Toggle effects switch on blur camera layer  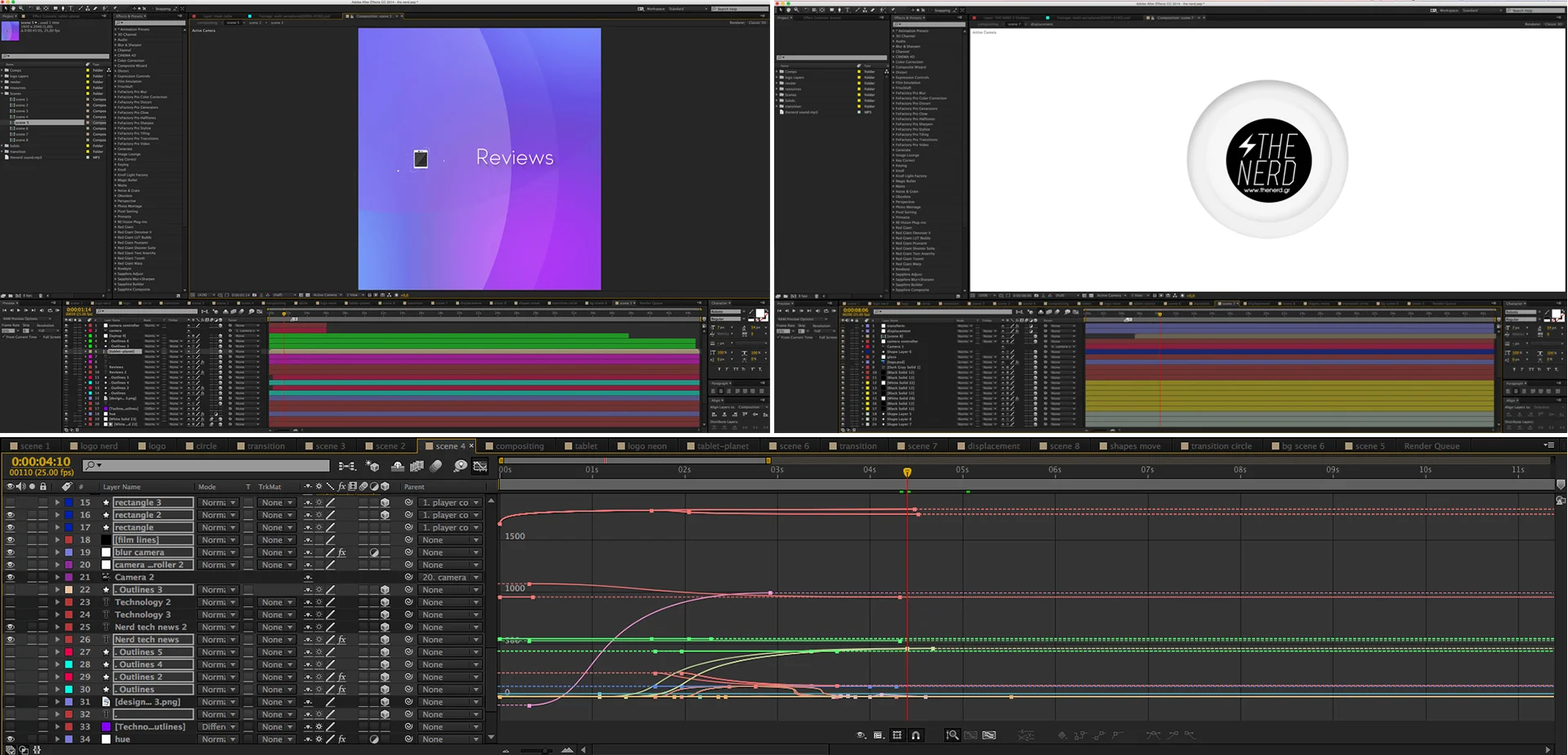[342, 552]
